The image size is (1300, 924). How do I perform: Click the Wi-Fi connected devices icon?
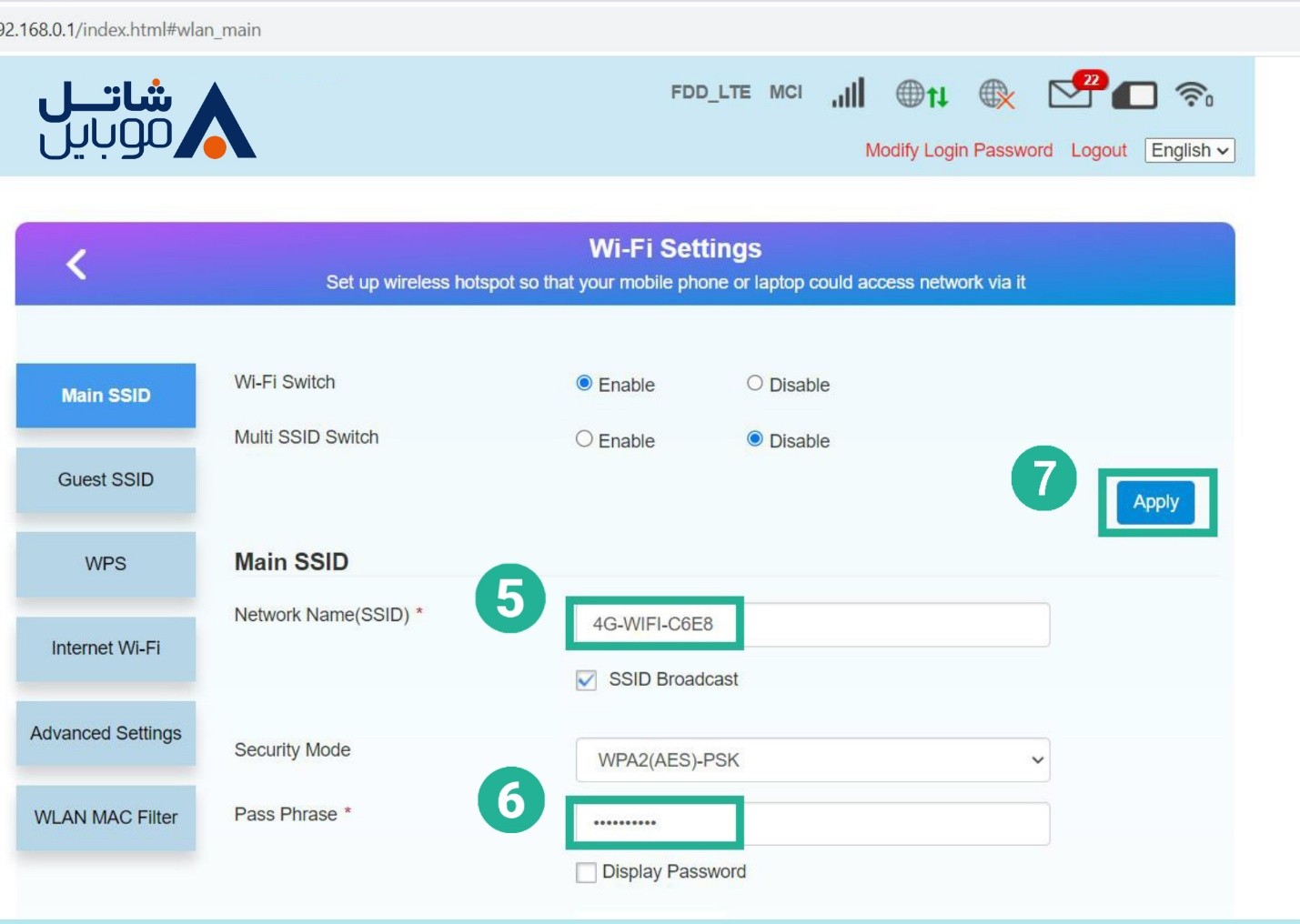tap(1194, 94)
